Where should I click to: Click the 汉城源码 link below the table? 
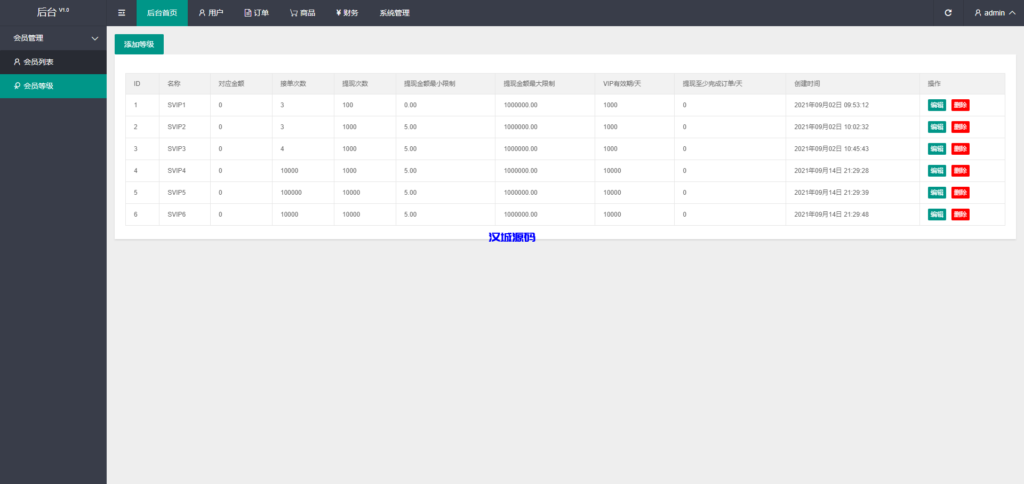pos(511,237)
